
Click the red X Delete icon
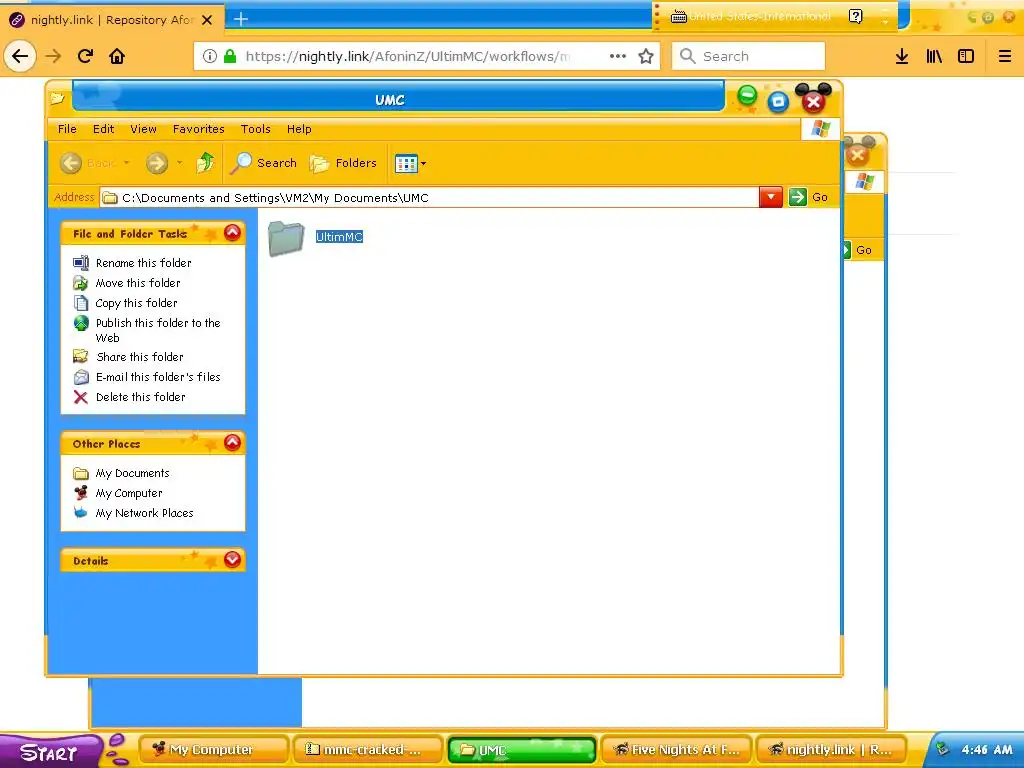point(80,397)
